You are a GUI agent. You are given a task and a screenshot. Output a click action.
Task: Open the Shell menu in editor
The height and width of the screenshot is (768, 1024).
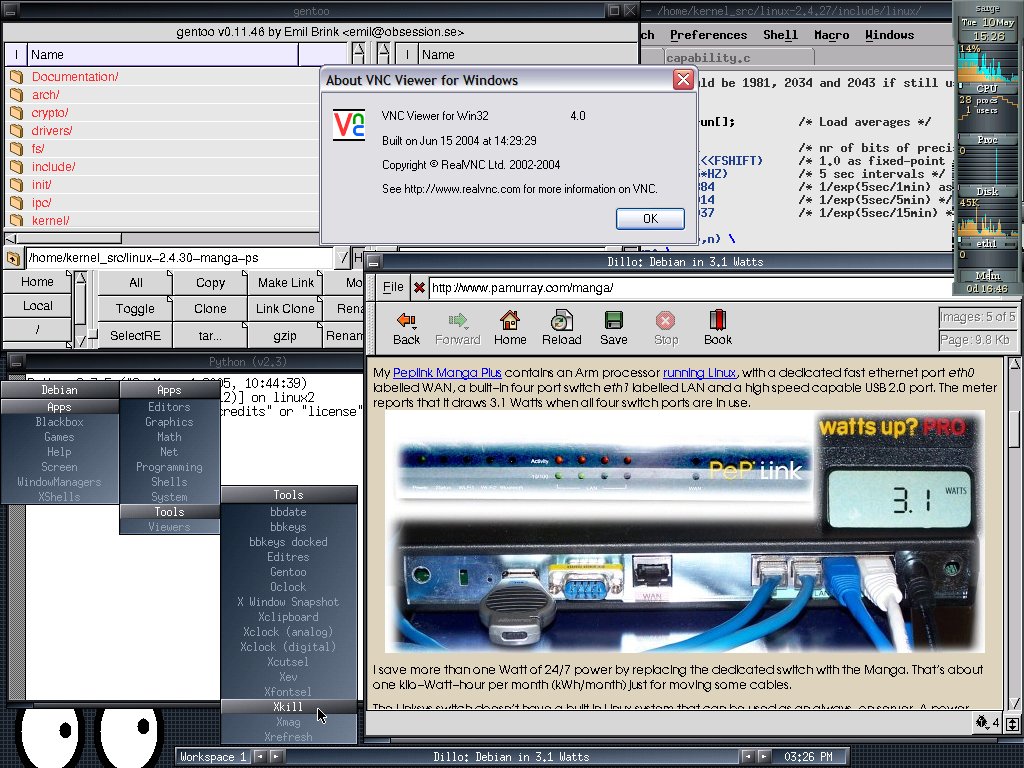click(780, 35)
